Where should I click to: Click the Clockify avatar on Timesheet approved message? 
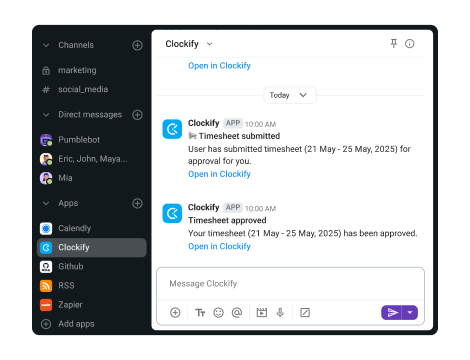click(172, 213)
